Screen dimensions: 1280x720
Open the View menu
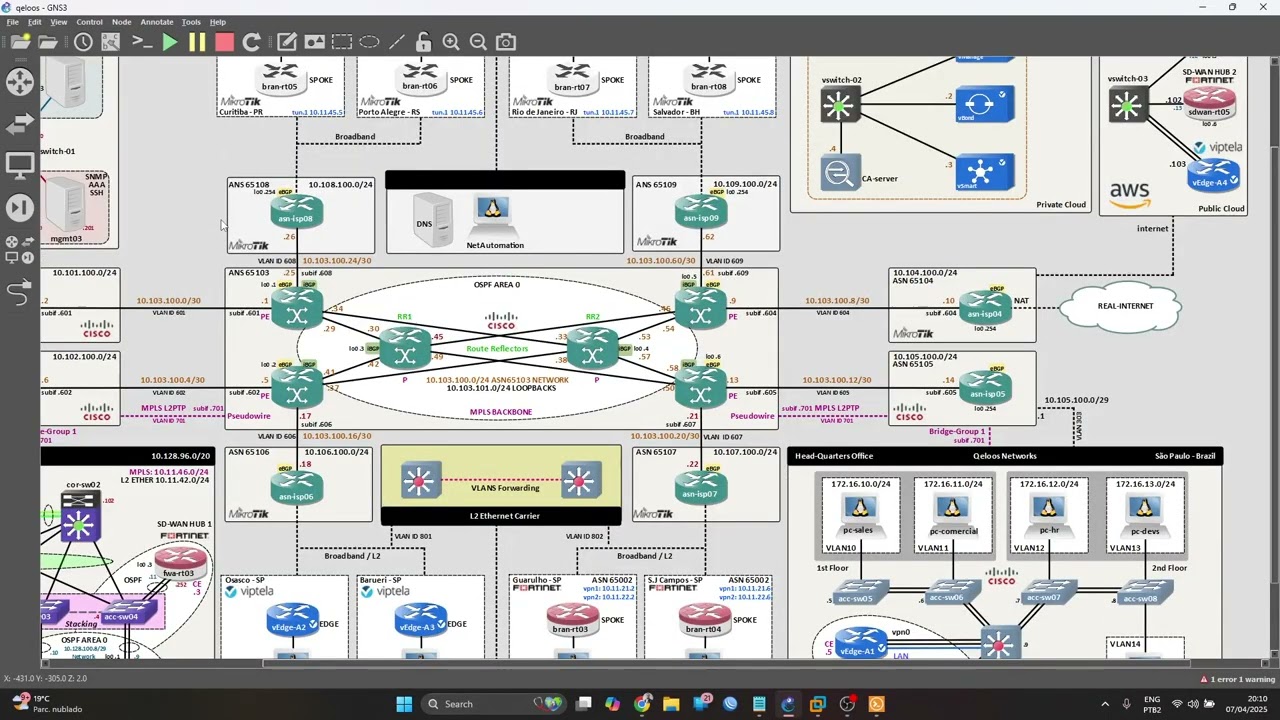(59, 22)
